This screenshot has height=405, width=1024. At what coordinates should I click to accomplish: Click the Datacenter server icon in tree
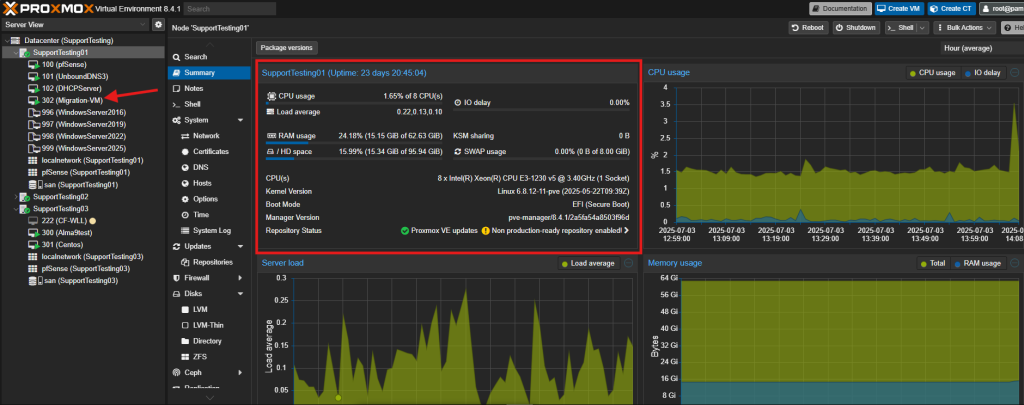click(x=16, y=40)
